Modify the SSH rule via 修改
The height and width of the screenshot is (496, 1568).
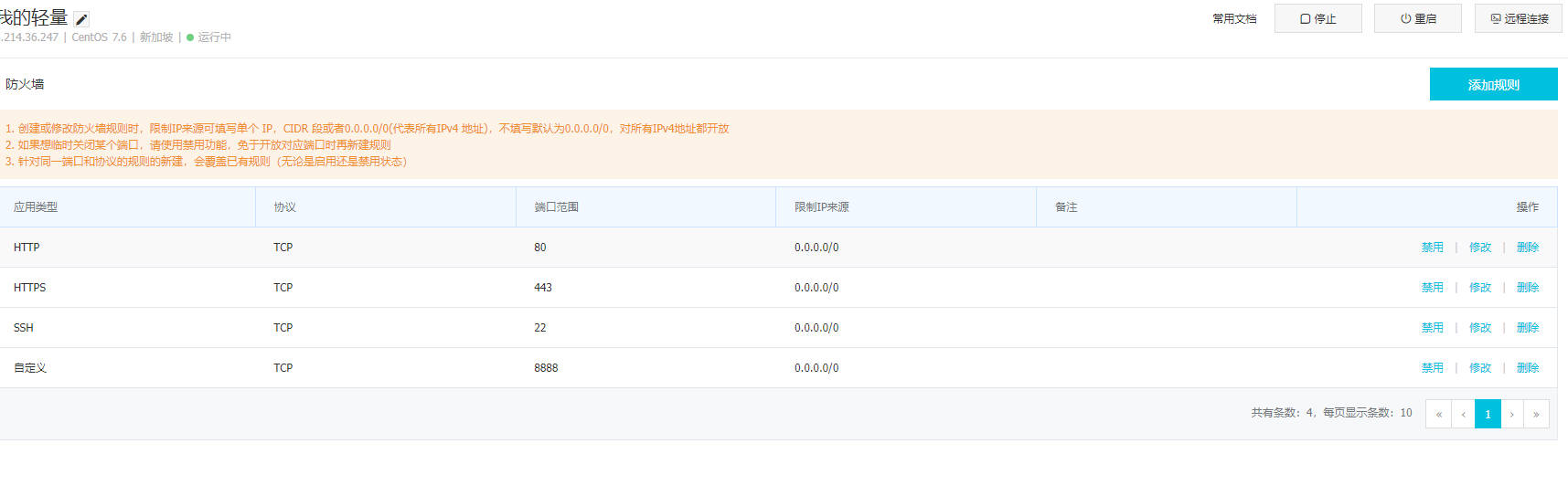1479,327
